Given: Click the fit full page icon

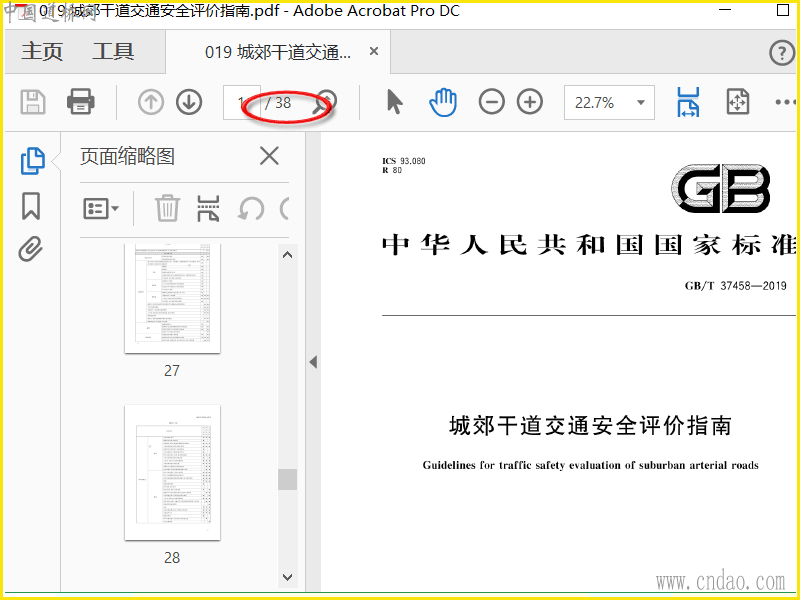Looking at the screenshot, I should coord(738,102).
